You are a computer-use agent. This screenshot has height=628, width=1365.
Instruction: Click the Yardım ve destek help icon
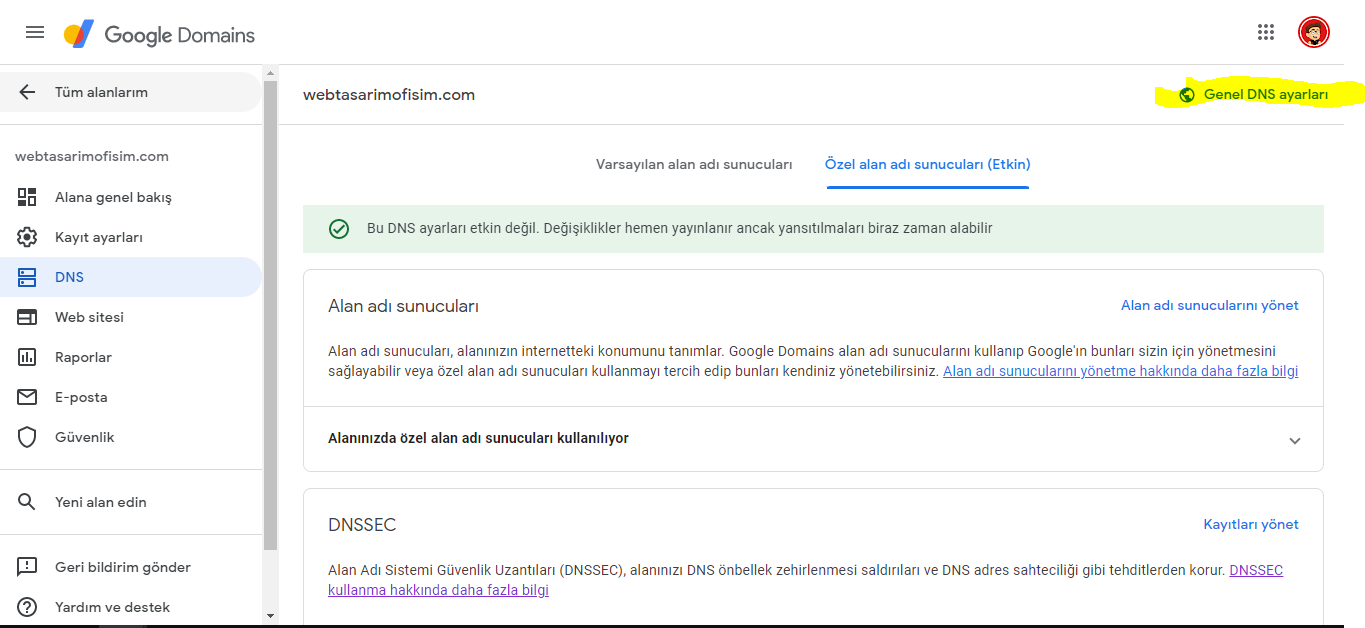pyautogui.click(x=27, y=607)
